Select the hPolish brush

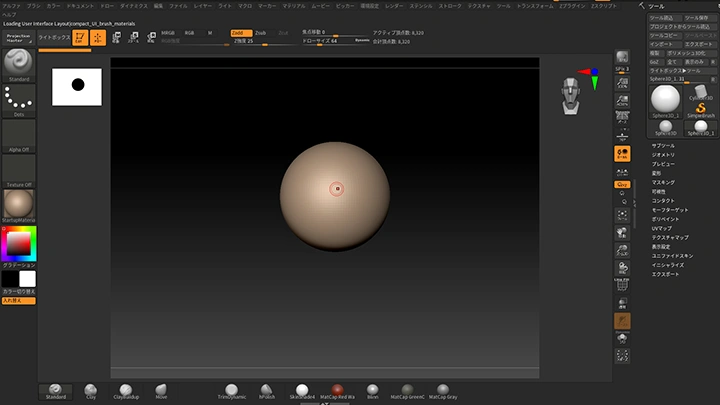(267, 392)
